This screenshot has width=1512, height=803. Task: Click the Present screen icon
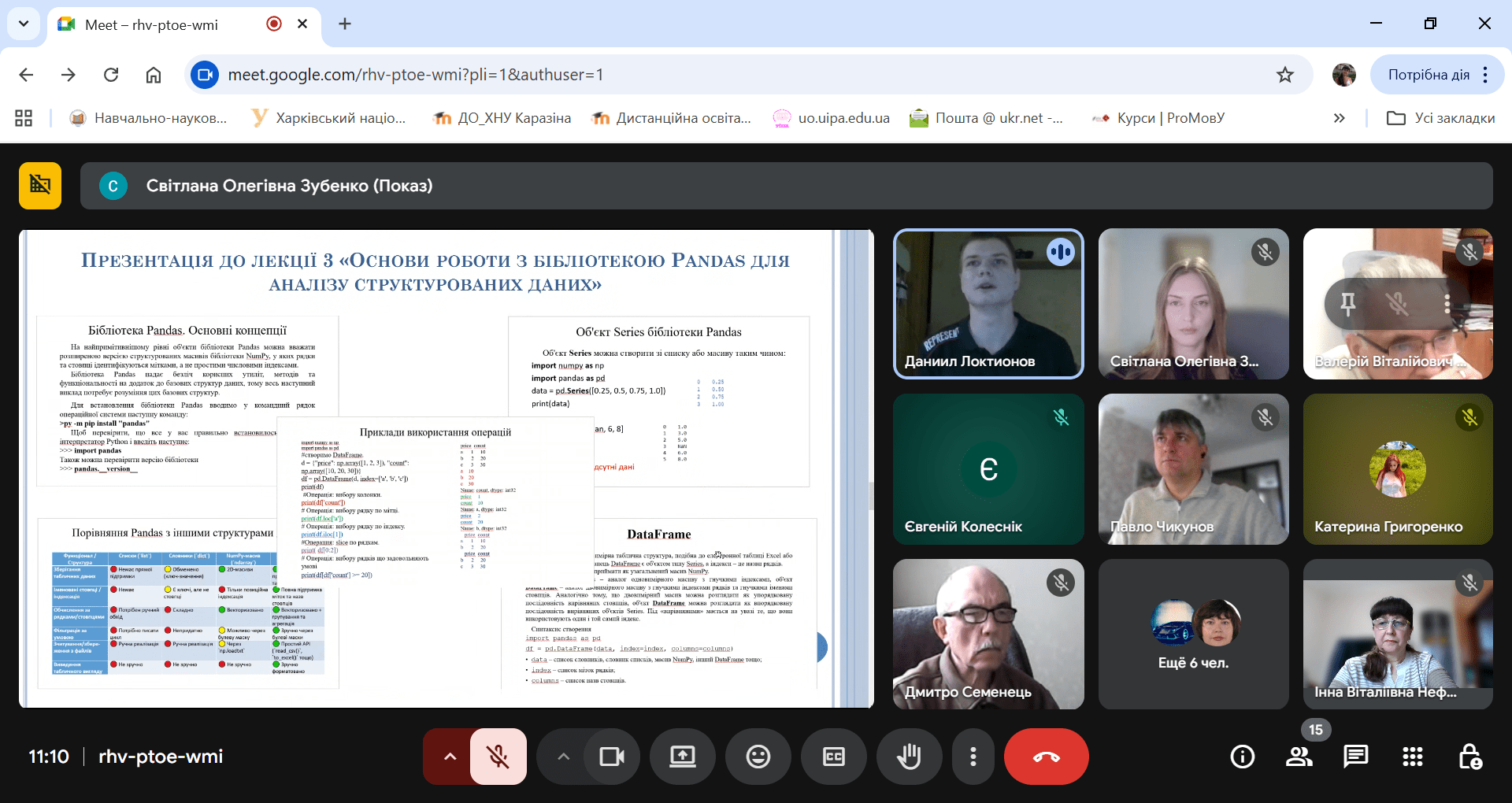point(682,757)
